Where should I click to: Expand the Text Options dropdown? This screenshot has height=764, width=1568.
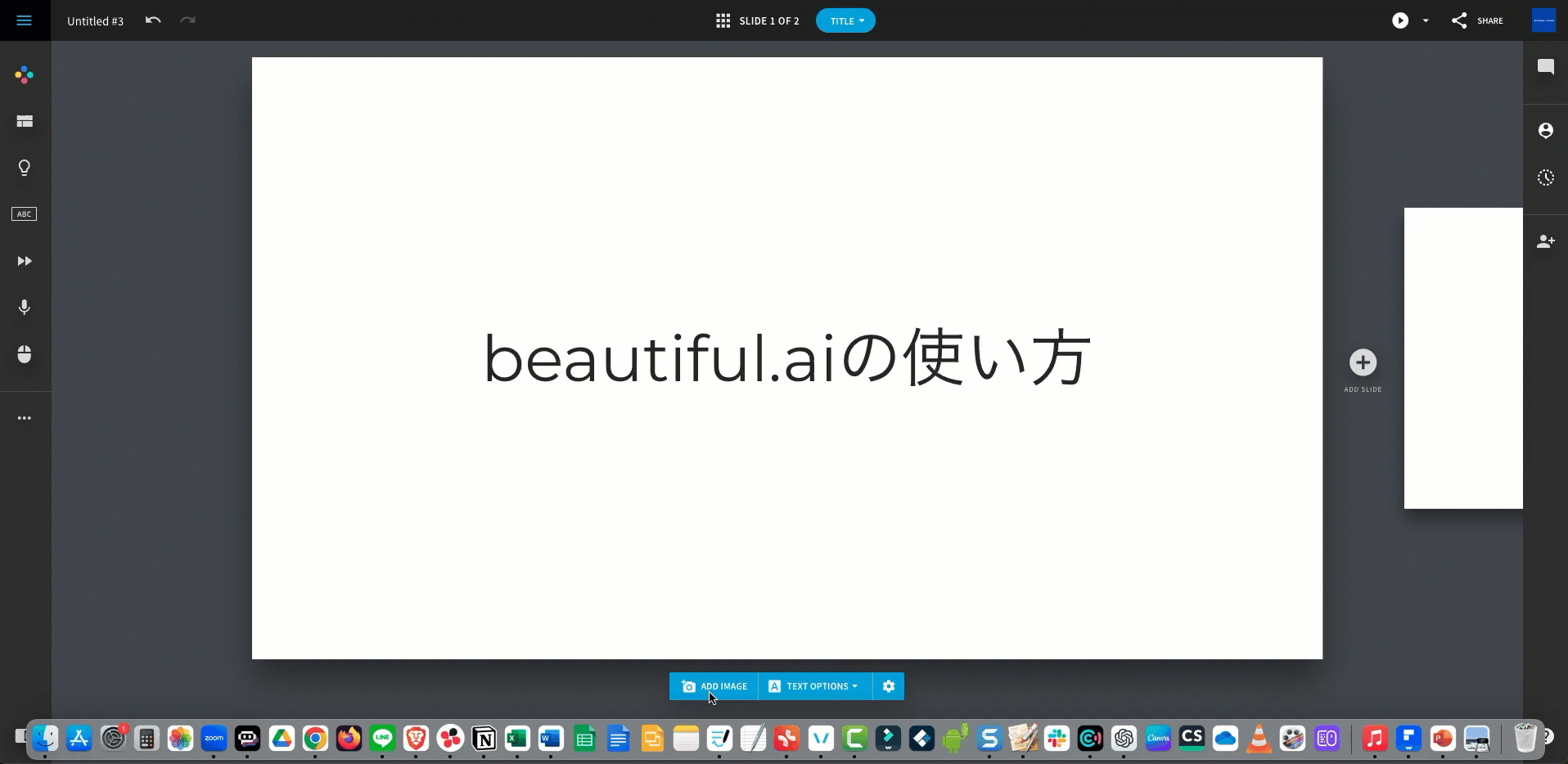click(x=814, y=686)
